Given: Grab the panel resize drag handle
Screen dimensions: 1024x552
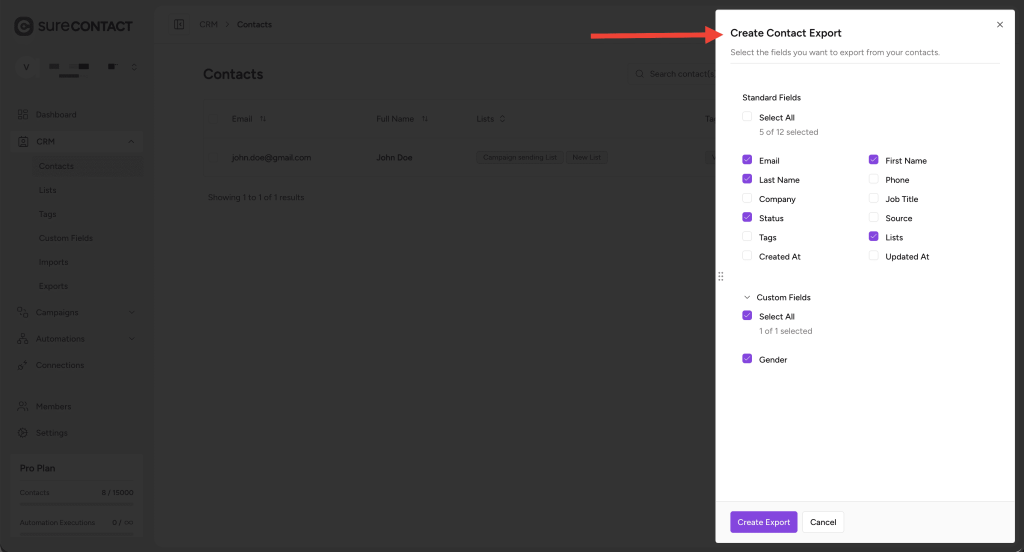Looking at the screenshot, I should (720, 276).
